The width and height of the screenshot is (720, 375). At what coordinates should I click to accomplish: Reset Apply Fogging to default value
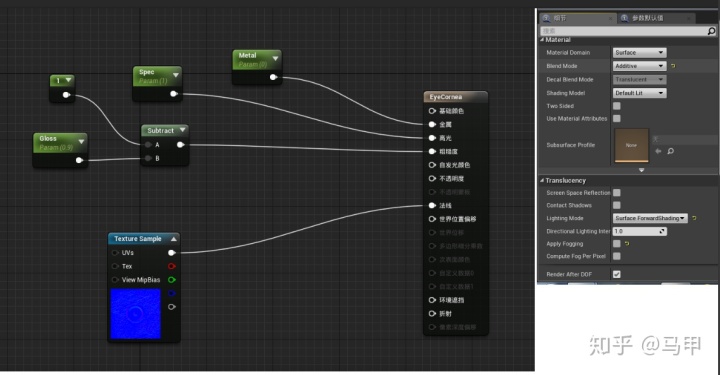(627, 244)
